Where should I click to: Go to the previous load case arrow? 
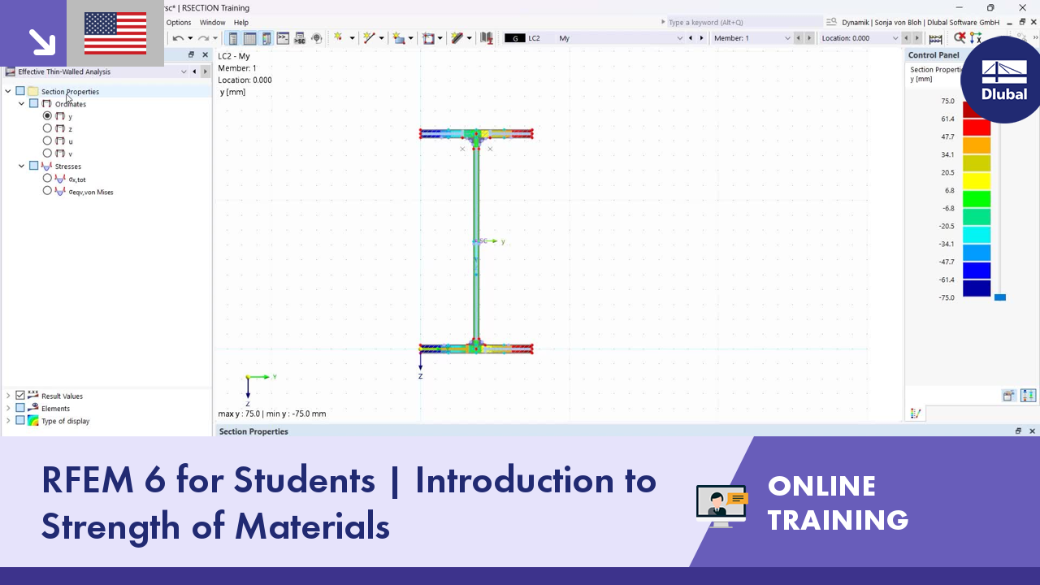[690, 38]
